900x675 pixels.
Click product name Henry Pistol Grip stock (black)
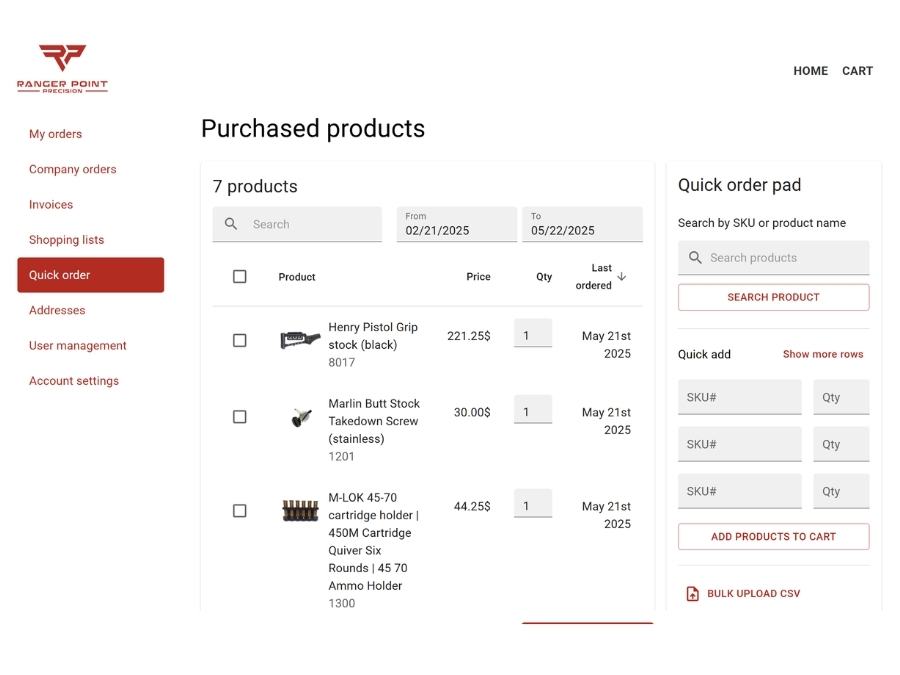373,336
